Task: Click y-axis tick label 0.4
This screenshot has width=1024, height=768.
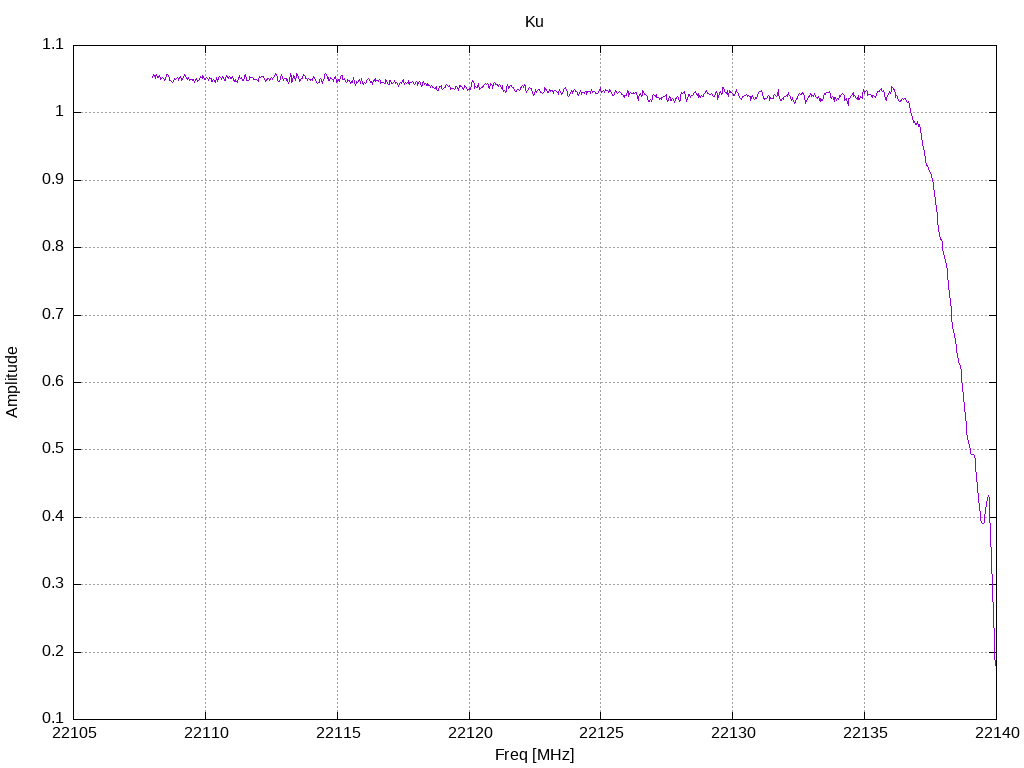Action: (53, 517)
